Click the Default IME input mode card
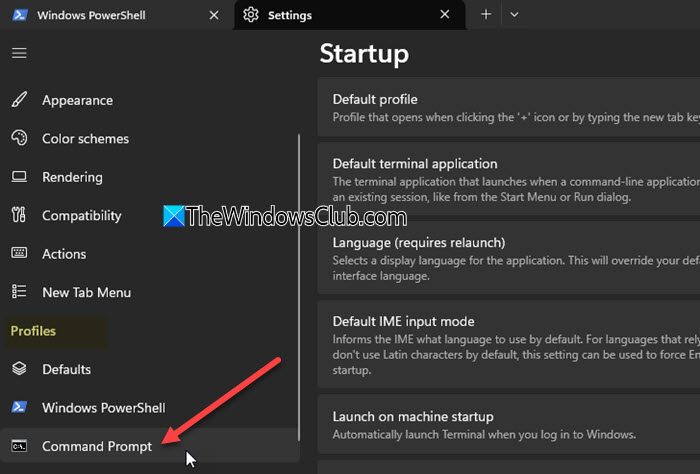 point(508,345)
